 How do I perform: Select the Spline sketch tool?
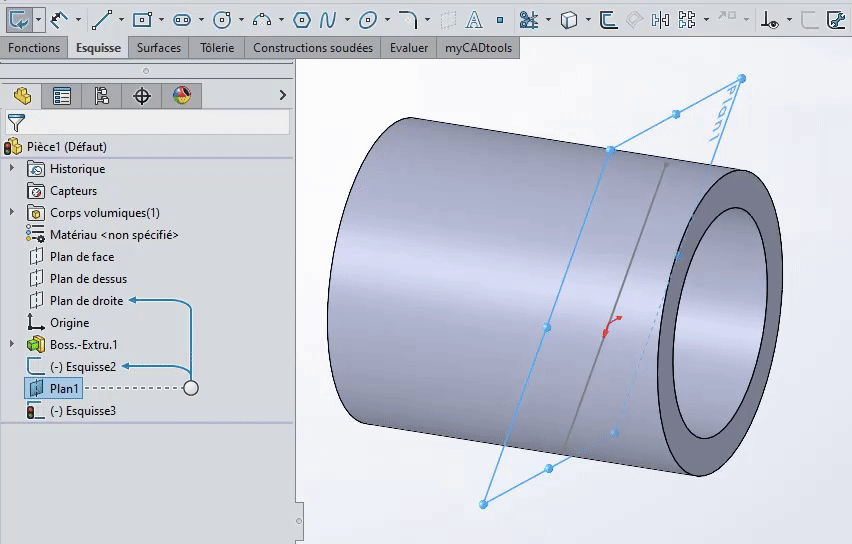[328, 20]
